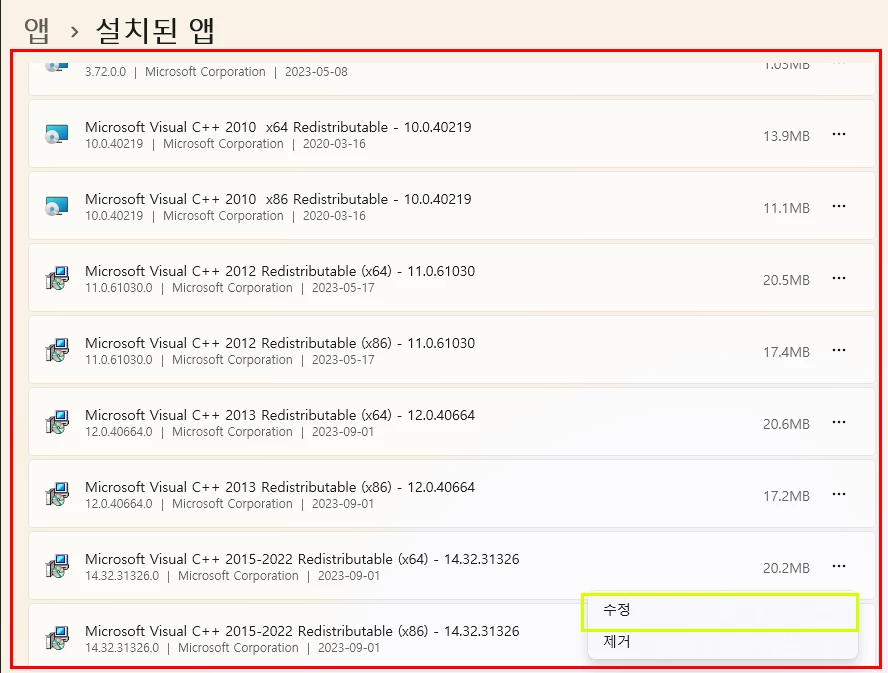Click the Visual C++ 2015-2022 (x64) installer icon
The height and width of the screenshot is (673, 888).
pos(57,566)
